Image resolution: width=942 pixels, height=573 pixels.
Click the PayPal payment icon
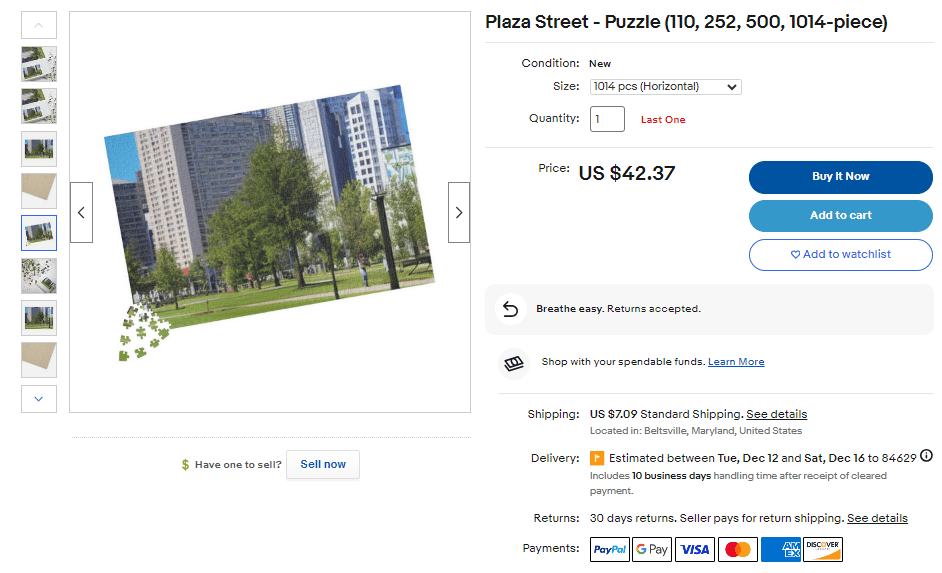610,549
